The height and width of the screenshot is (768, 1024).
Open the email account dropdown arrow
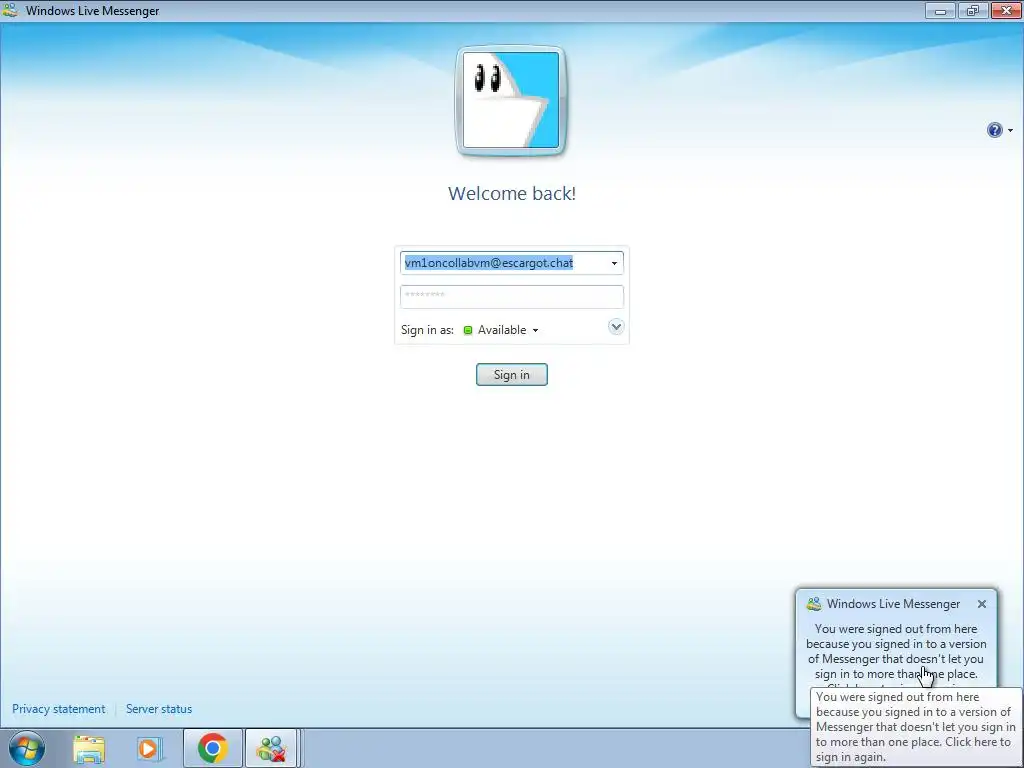(614, 263)
